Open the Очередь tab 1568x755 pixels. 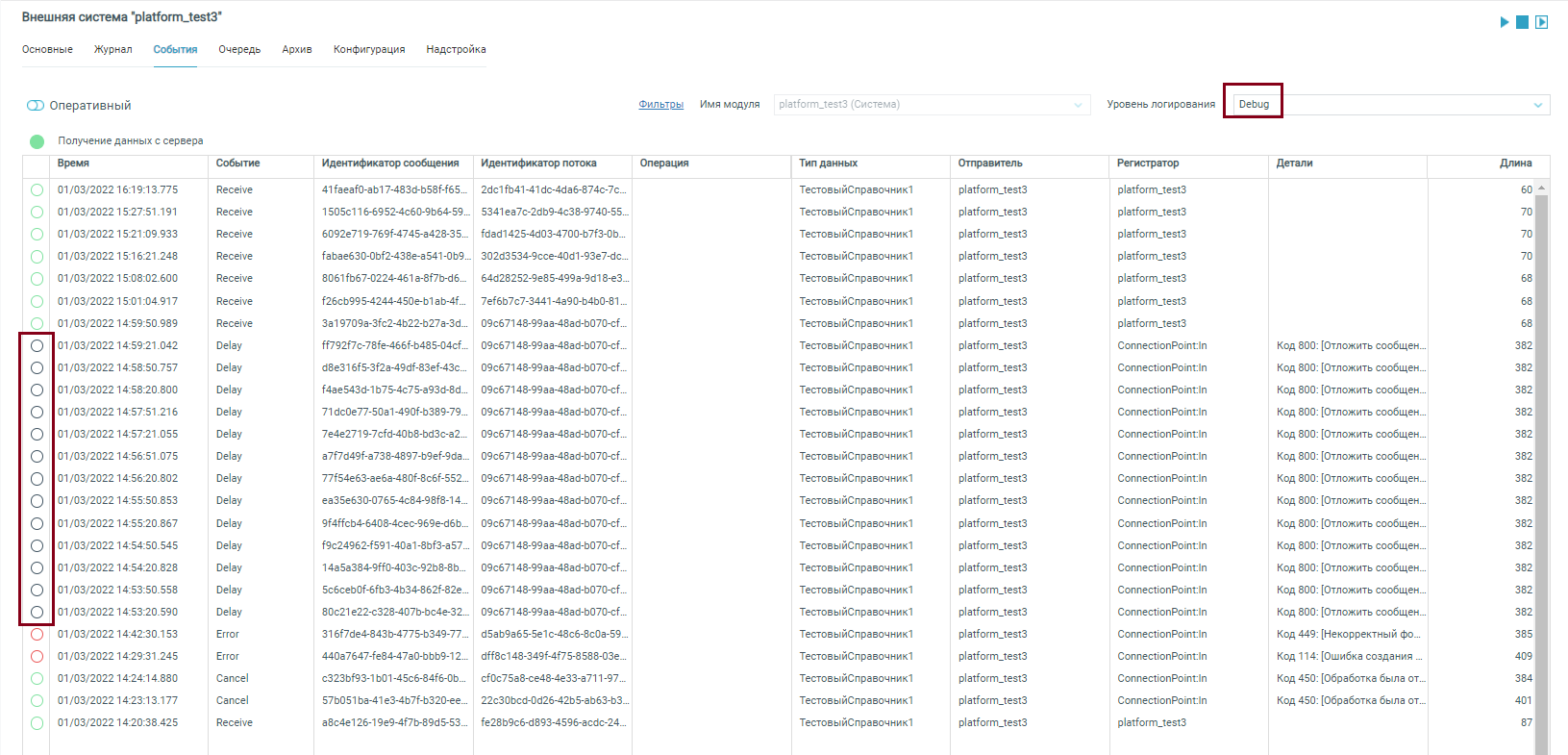tap(239, 50)
